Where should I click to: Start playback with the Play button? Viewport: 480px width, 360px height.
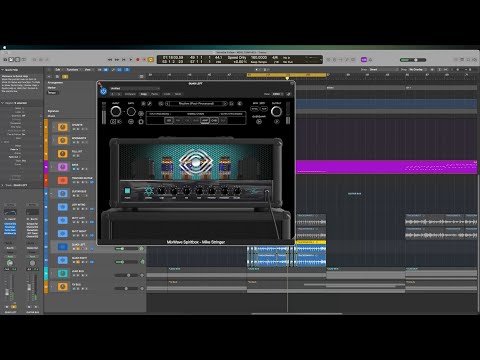tap(131, 60)
